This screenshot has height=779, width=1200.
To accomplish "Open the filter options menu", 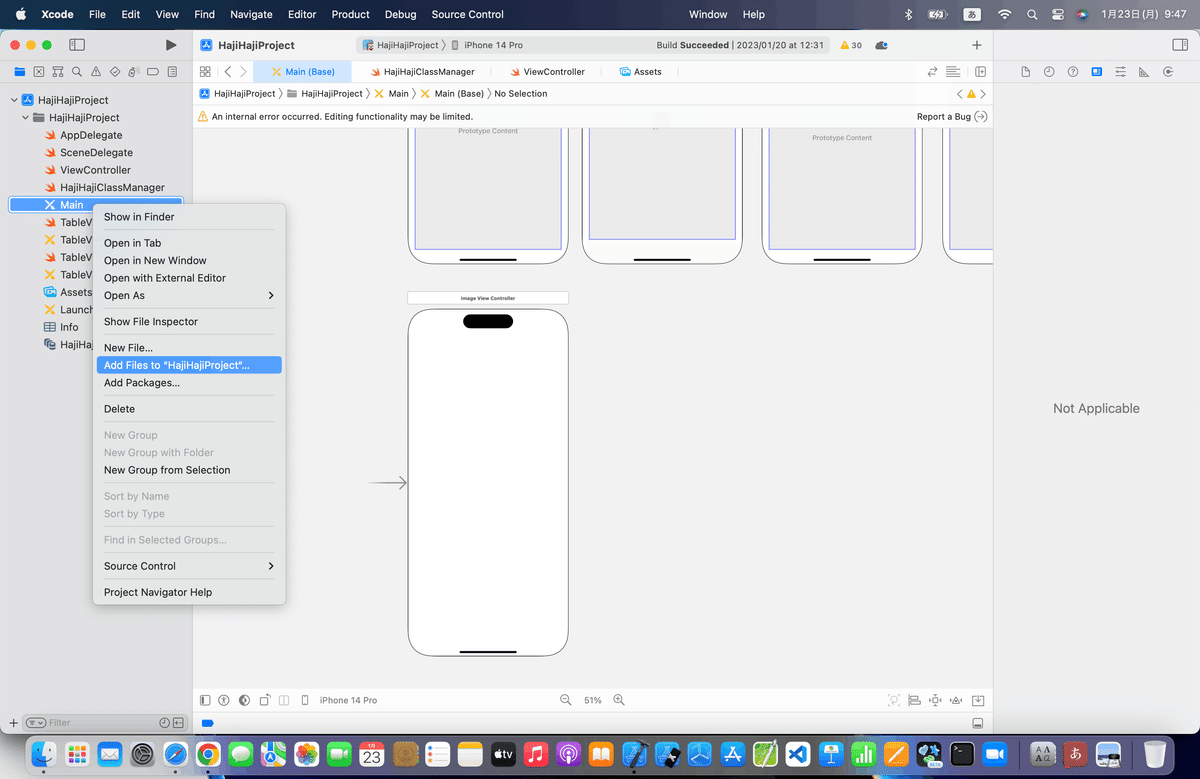I will pyautogui.click(x=35, y=722).
